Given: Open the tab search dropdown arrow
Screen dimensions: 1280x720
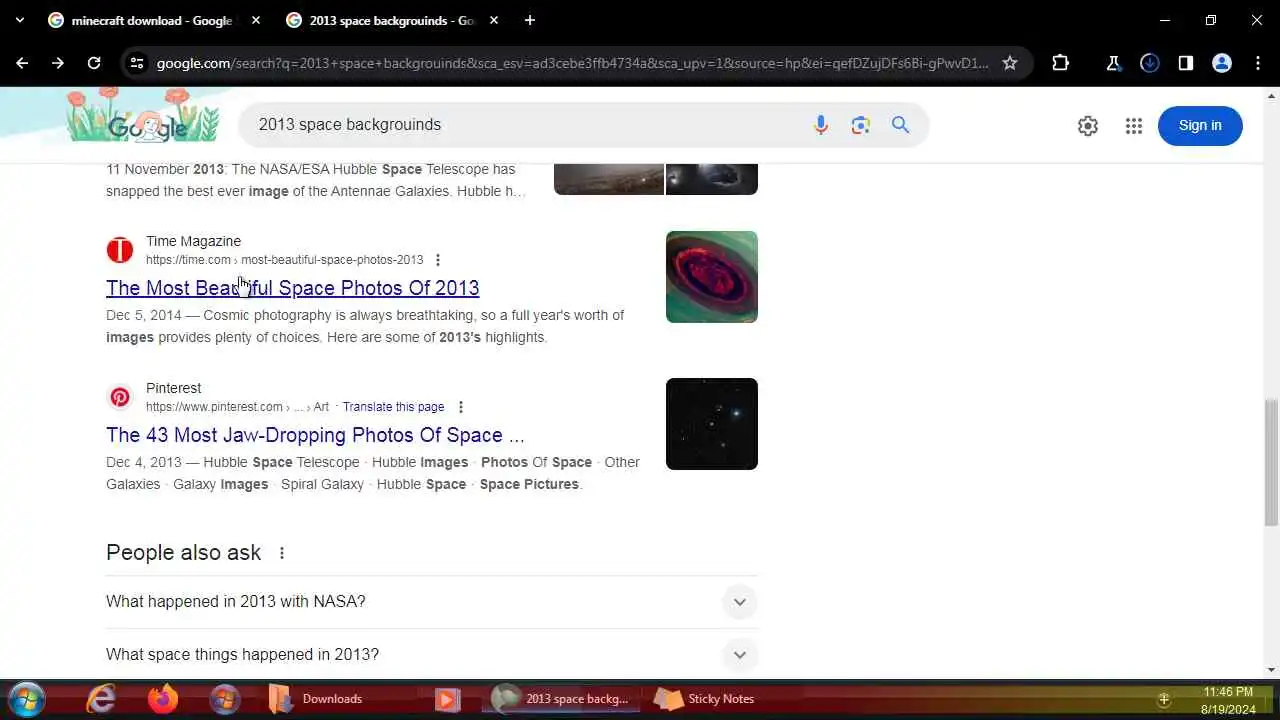Looking at the screenshot, I should (x=20, y=20).
